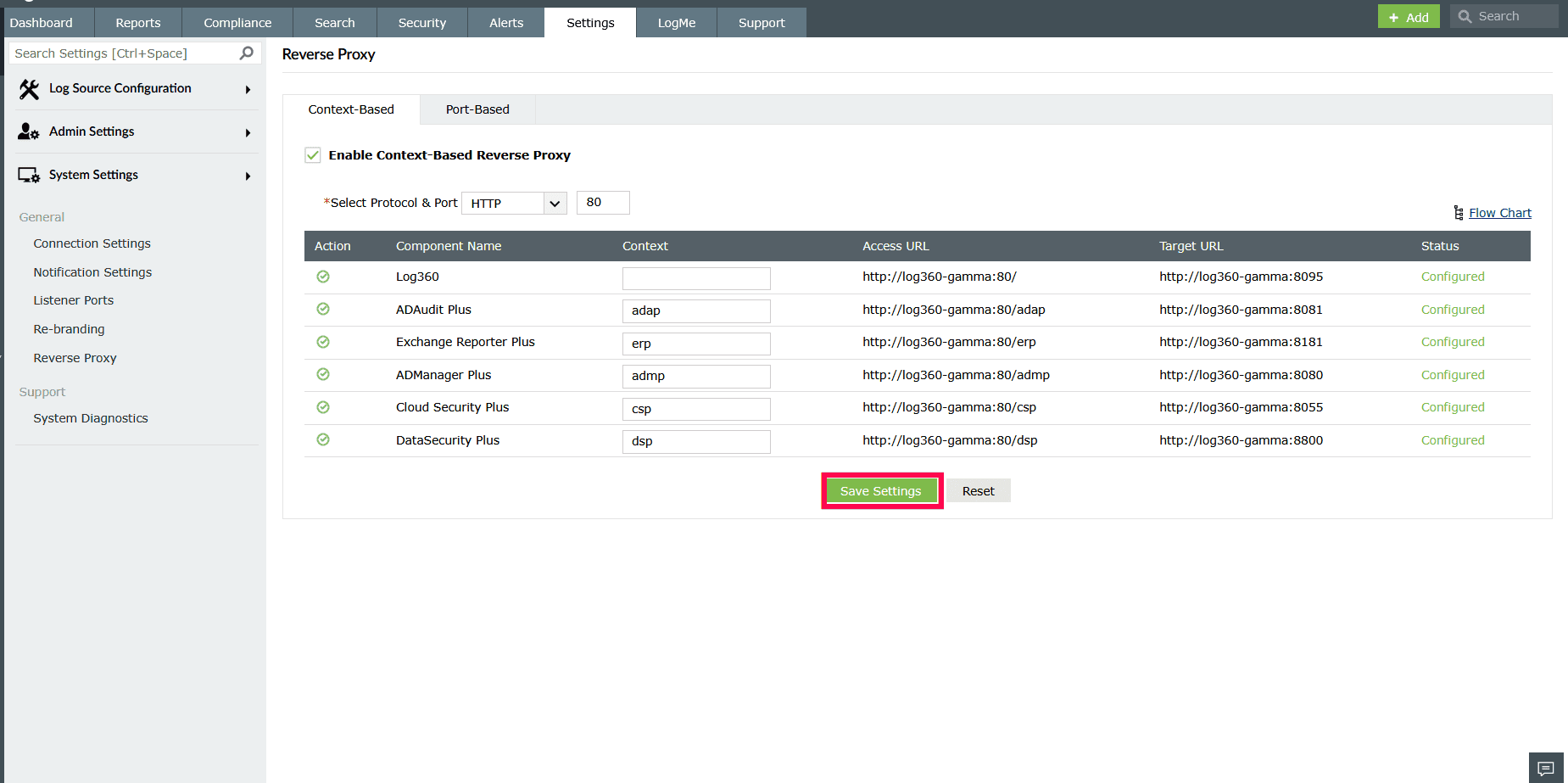
Task: Click the action icon for Cloud Security Plus
Action: 323,407
